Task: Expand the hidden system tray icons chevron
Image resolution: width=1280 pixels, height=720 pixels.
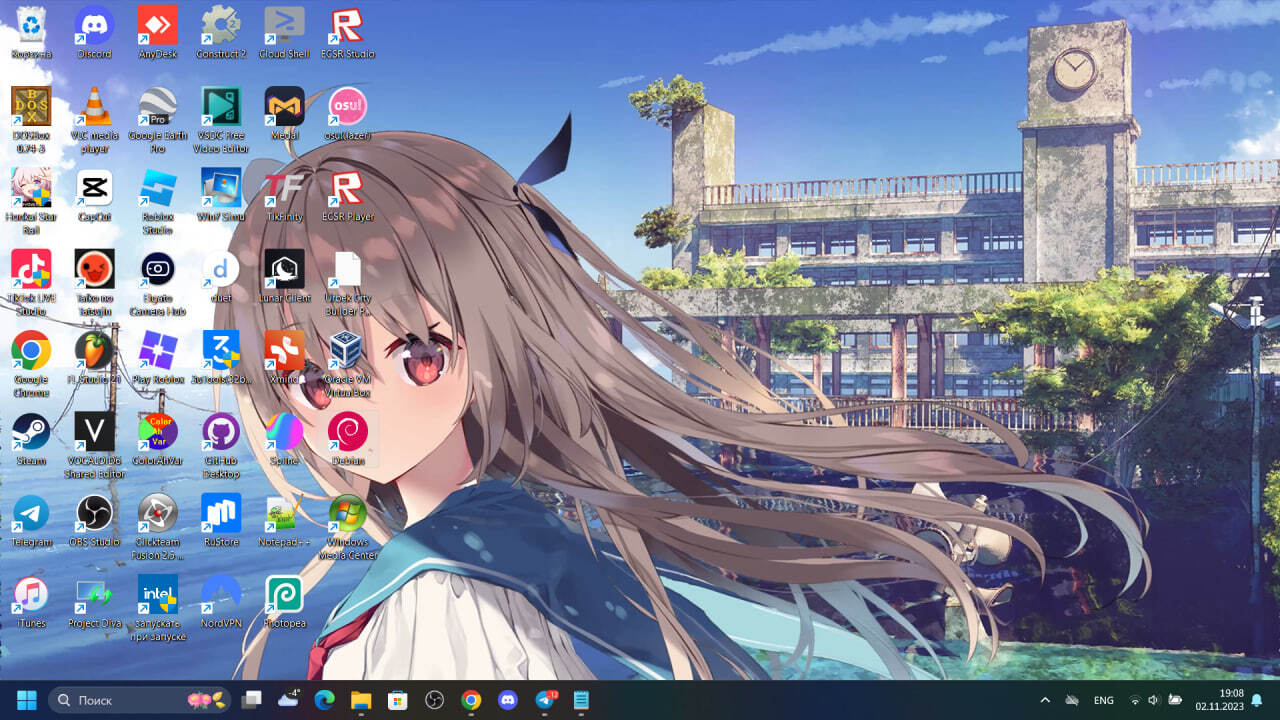Action: [x=1045, y=700]
